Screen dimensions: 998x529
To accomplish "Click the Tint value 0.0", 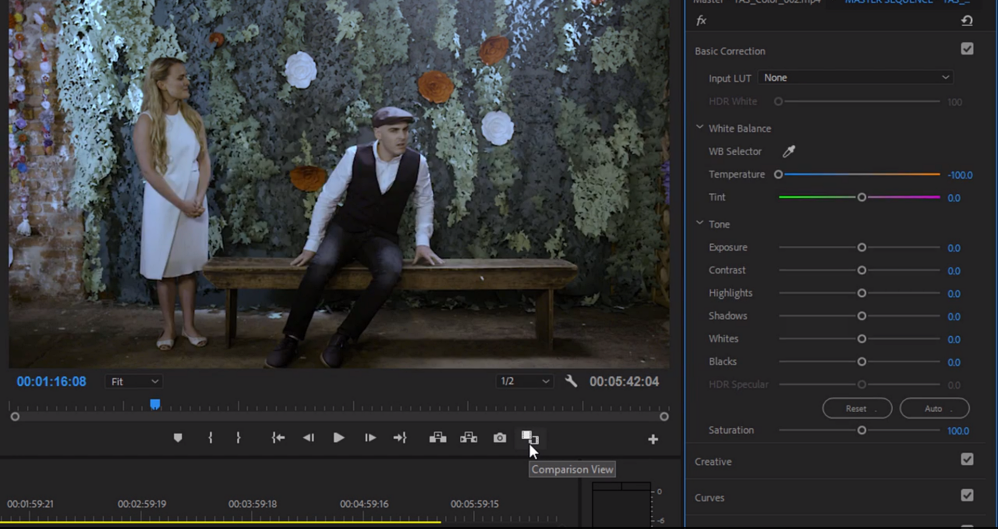I will click(x=953, y=198).
